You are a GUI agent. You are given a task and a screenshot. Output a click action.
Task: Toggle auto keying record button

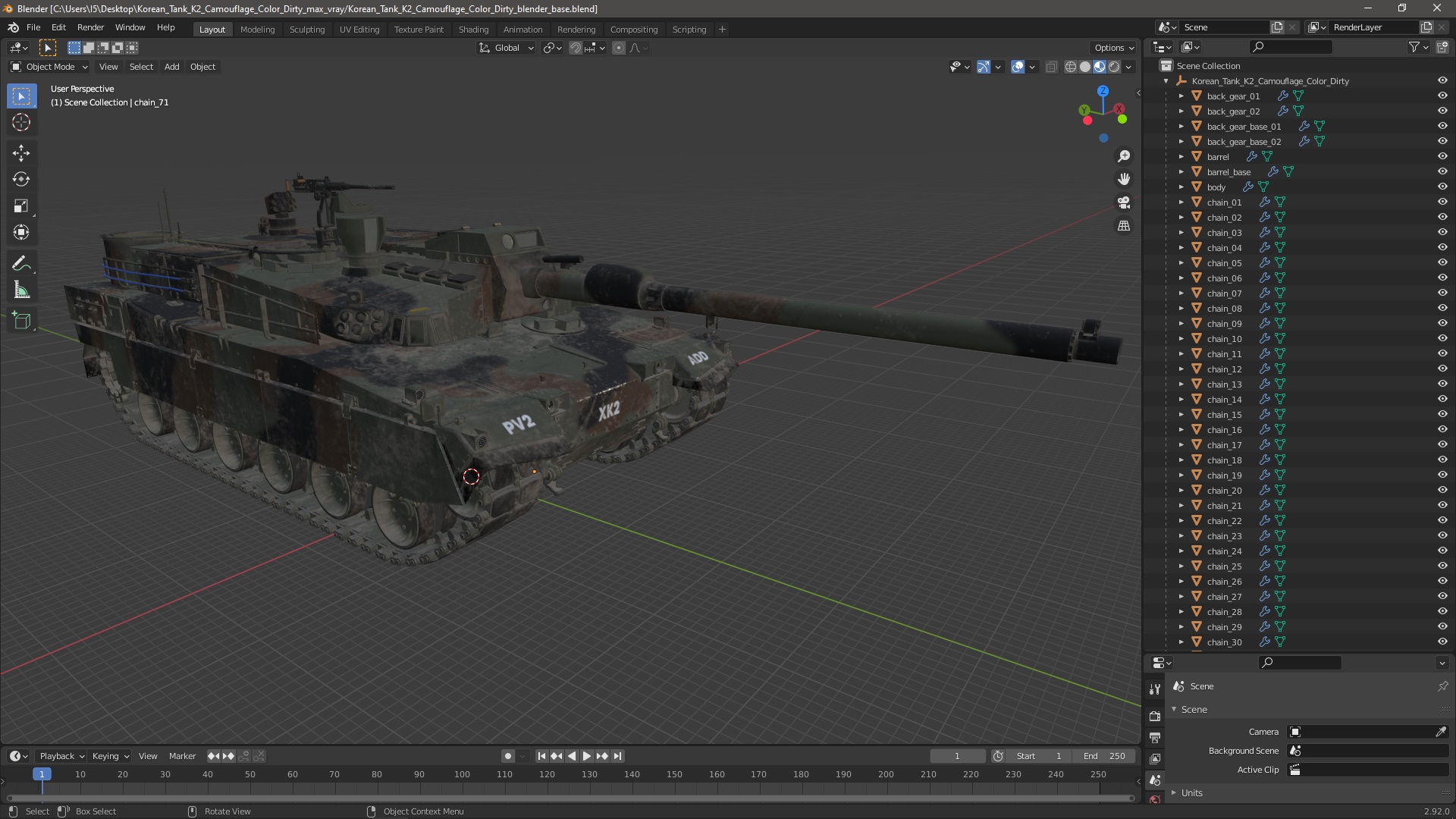tap(507, 756)
